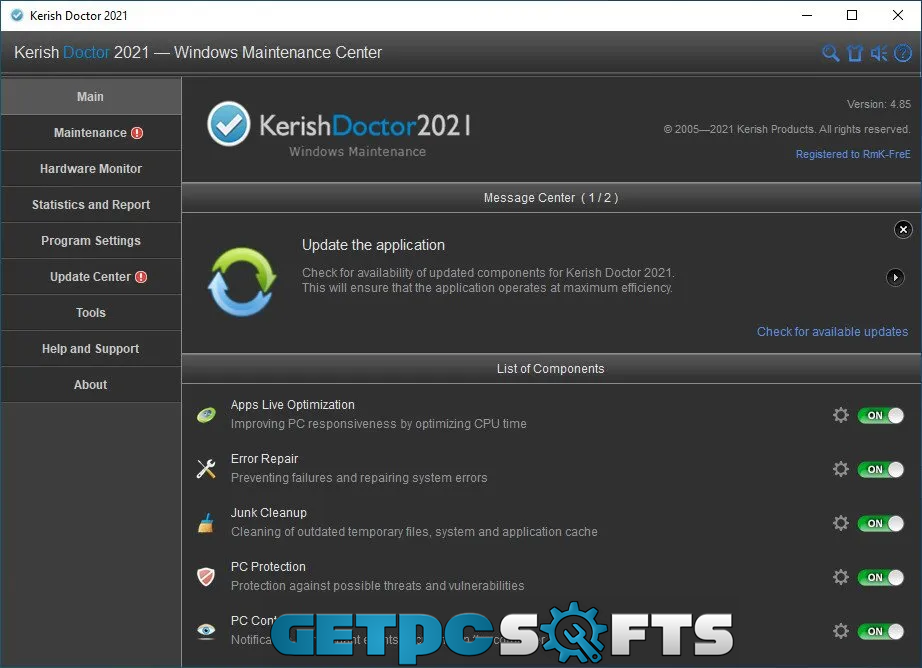Dismiss the Update the application message

point(903,229)
